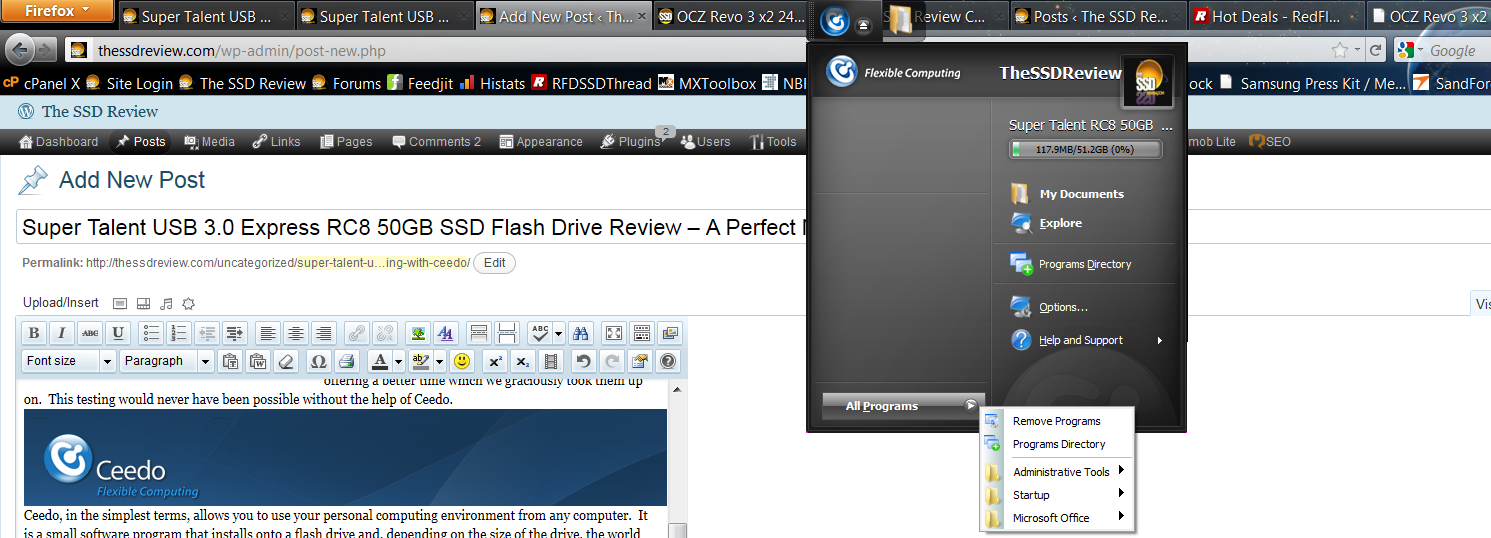Apply underline formatting
The width and height of the screenshot is (1491, 538).
[x=118, y=333]
